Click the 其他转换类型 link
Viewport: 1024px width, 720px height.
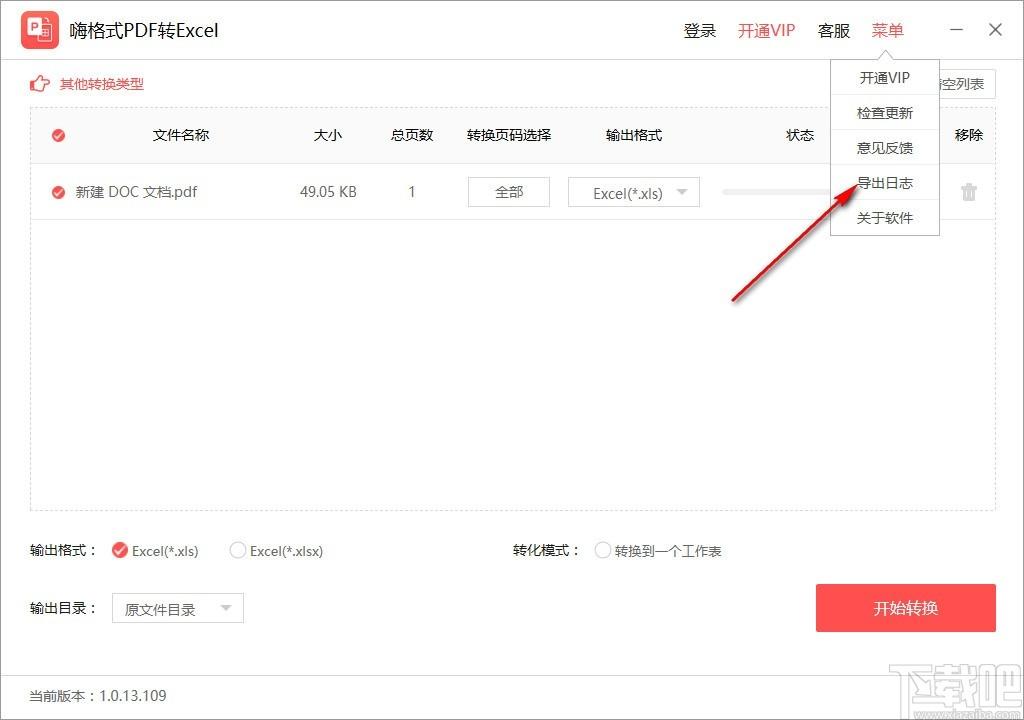pyautogui.click(x=102, y=84)
